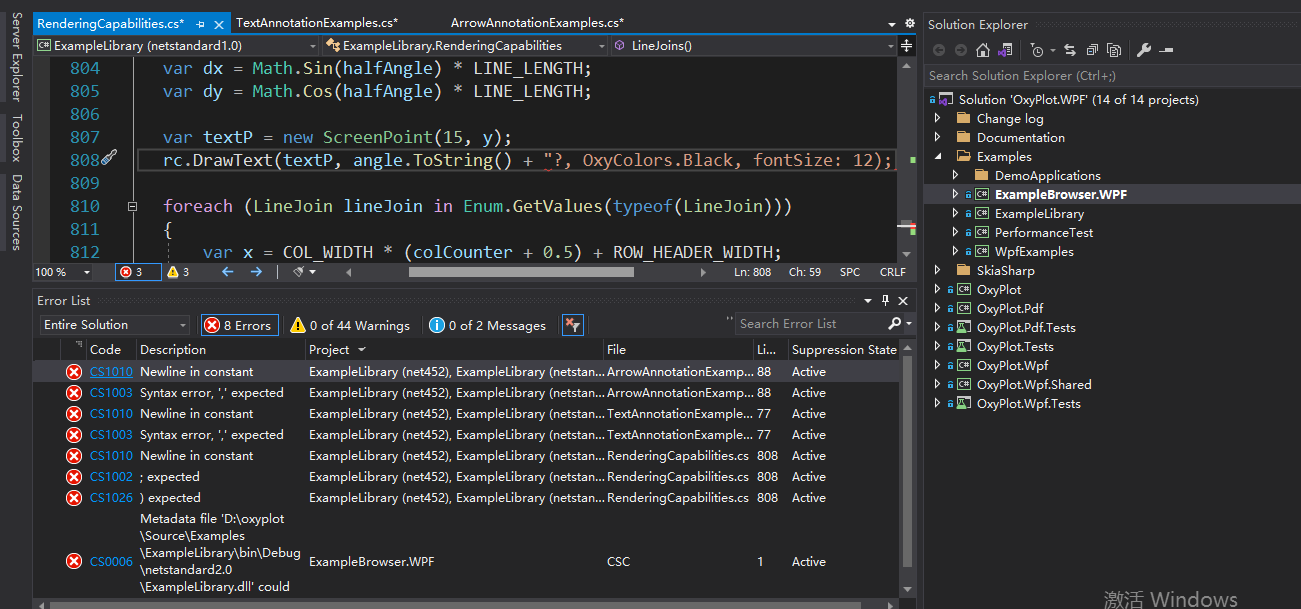Toggle the 8 Errors filter
This screenshot has width=1301, height=609.
(239, 325)
